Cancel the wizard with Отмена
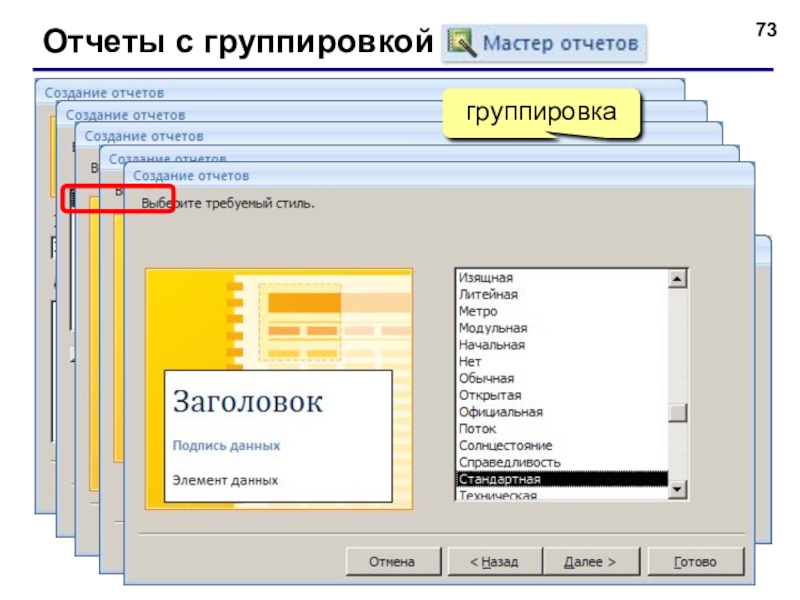 [x=393, y=561]
